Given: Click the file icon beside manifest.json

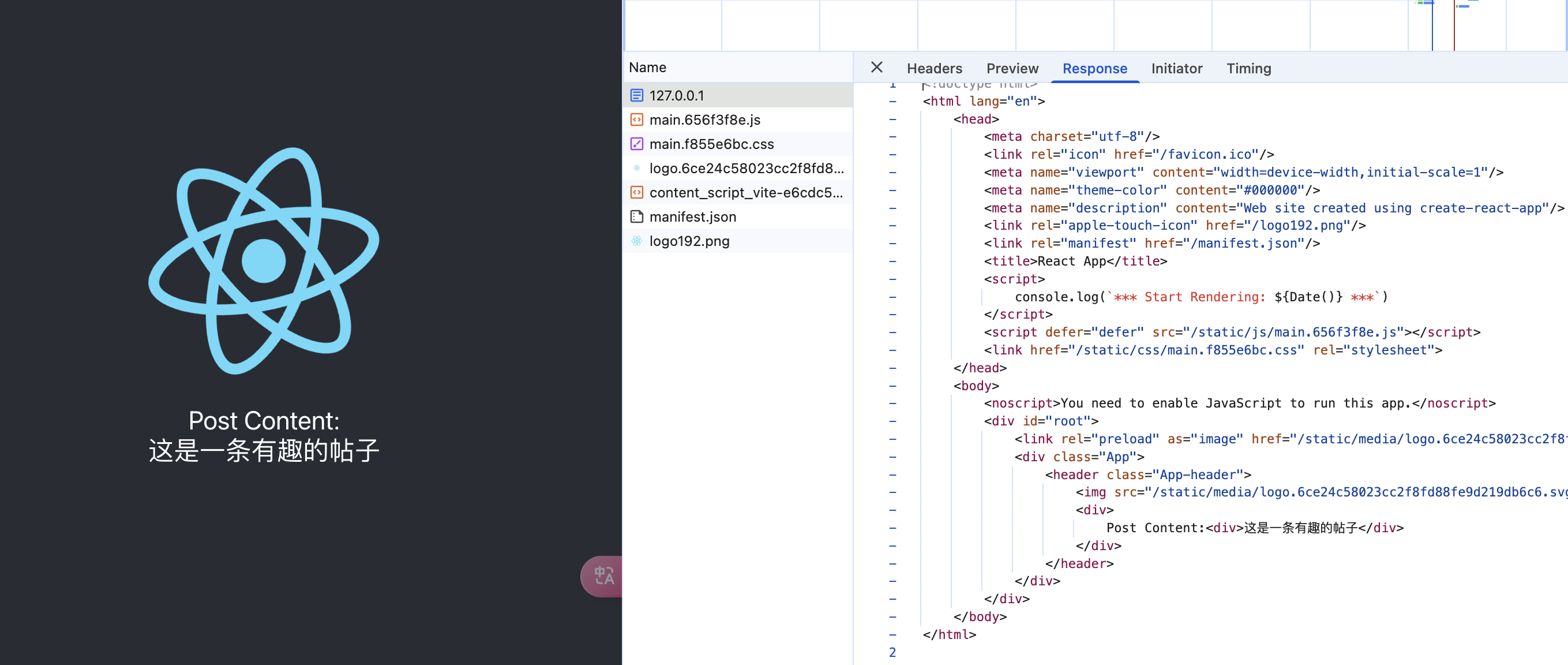Looking at the screenshot, I should point(637,217).
